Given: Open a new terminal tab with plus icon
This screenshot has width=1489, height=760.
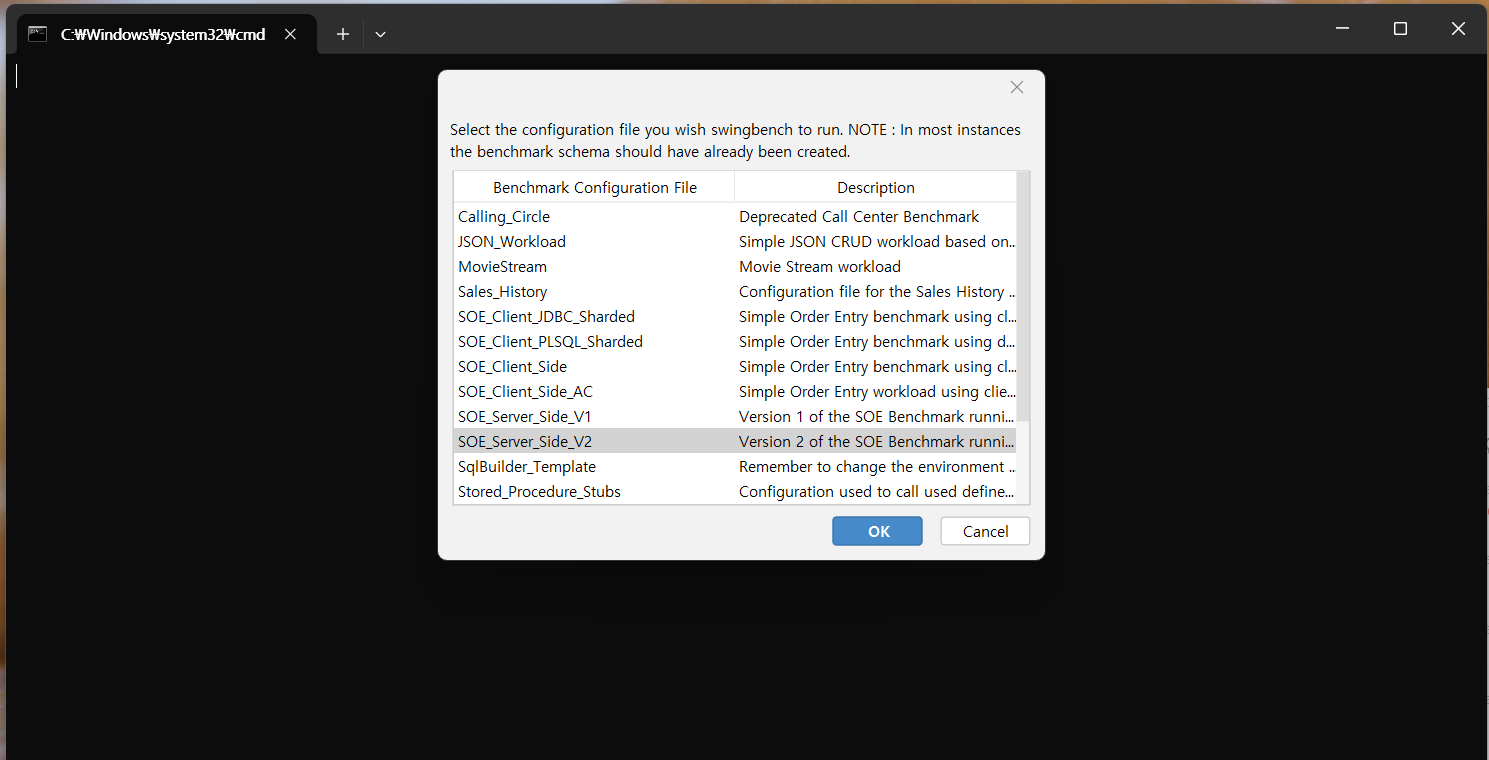Looking at the screenshot, I should [342, 34].
